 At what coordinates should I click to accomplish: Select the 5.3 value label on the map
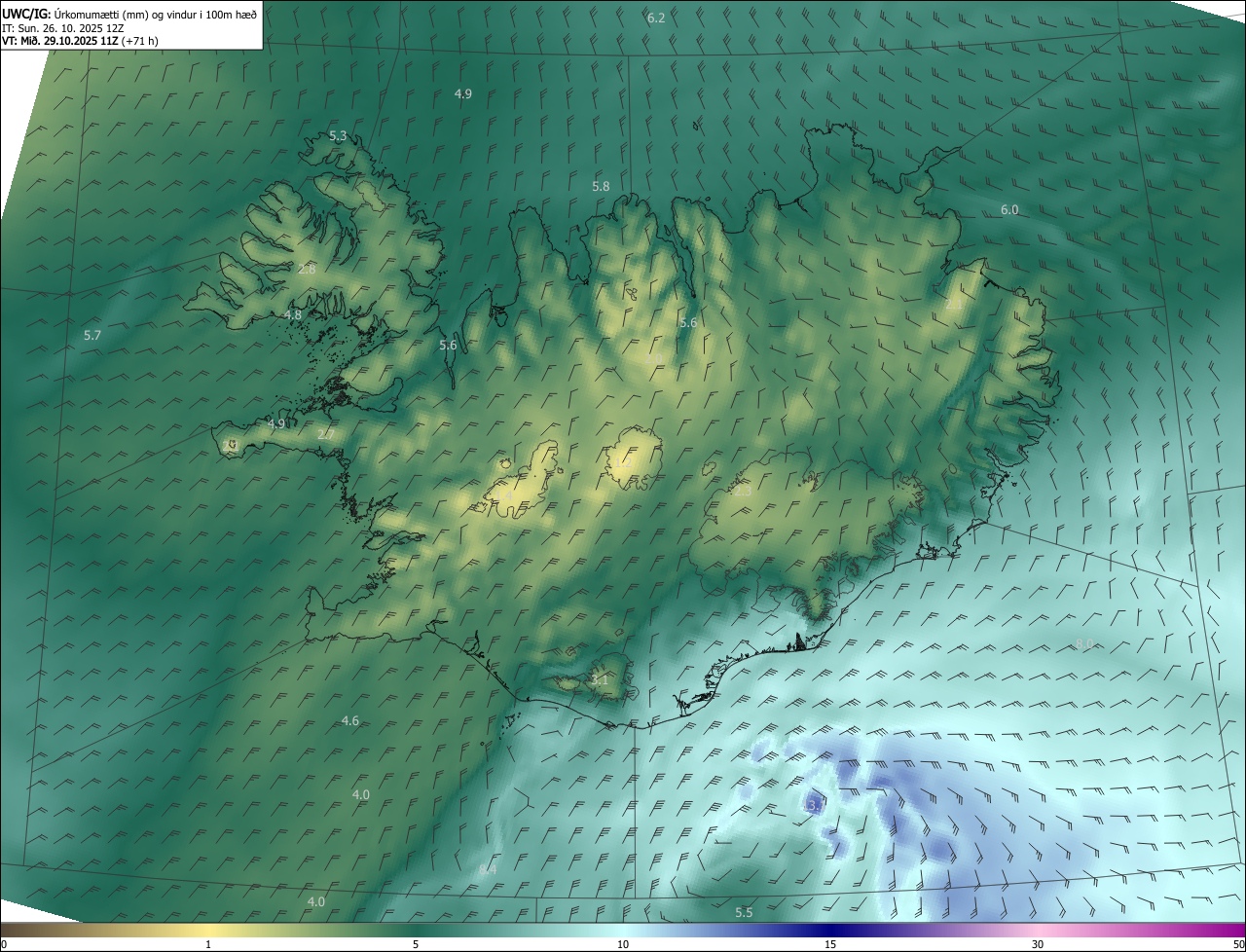coord(338,136)
